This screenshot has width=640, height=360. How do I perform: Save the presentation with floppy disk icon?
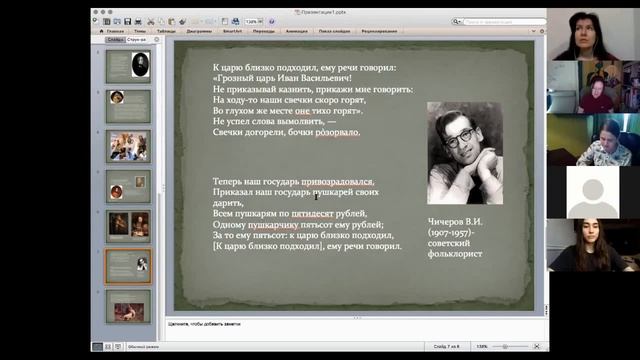coord(128,22)
